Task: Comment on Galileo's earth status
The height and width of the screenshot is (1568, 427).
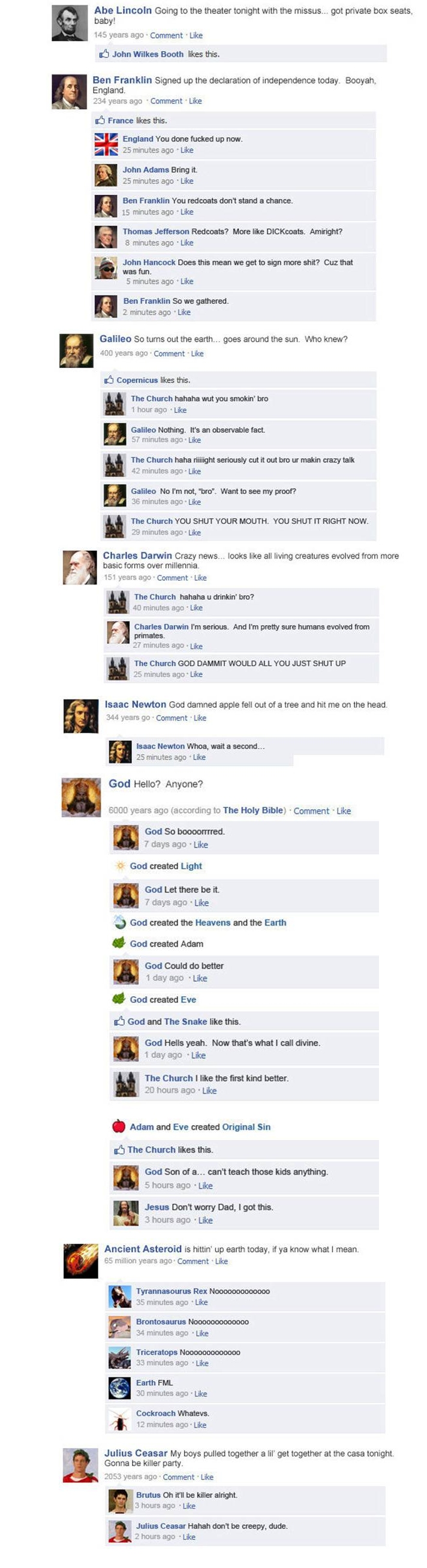Action: pyautogui.click(x=169, y=354)
